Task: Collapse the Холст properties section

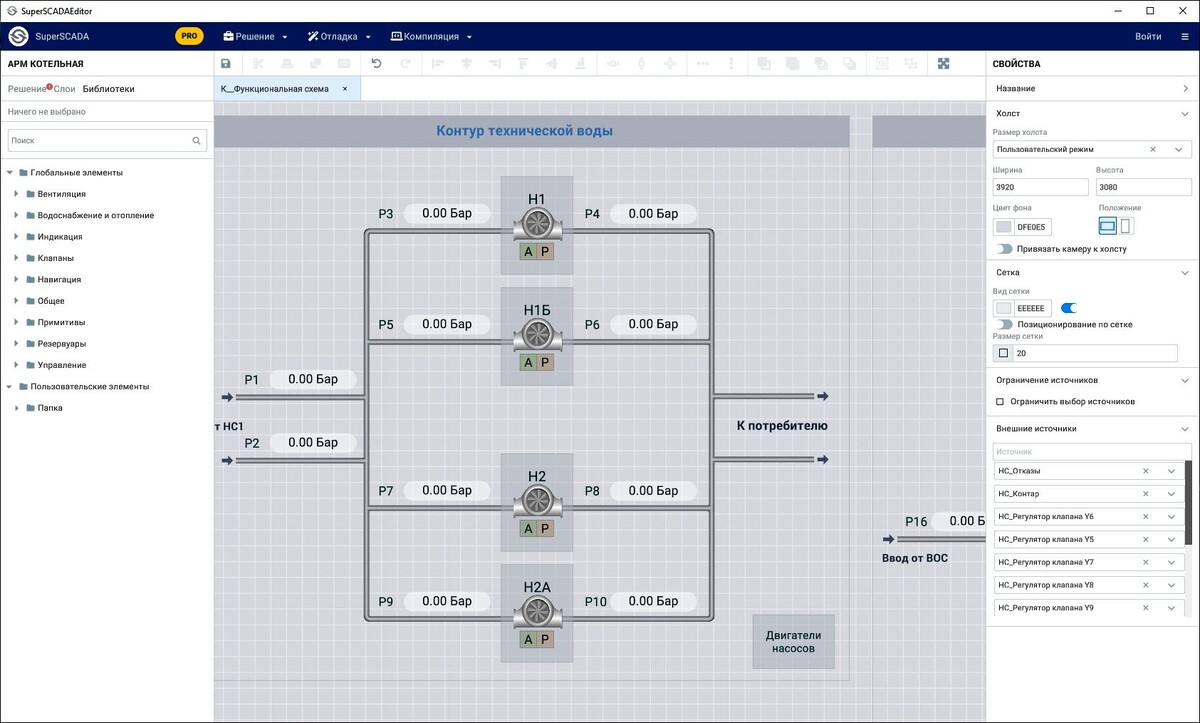Action: pyautogui.click(x=1185, y=113)
